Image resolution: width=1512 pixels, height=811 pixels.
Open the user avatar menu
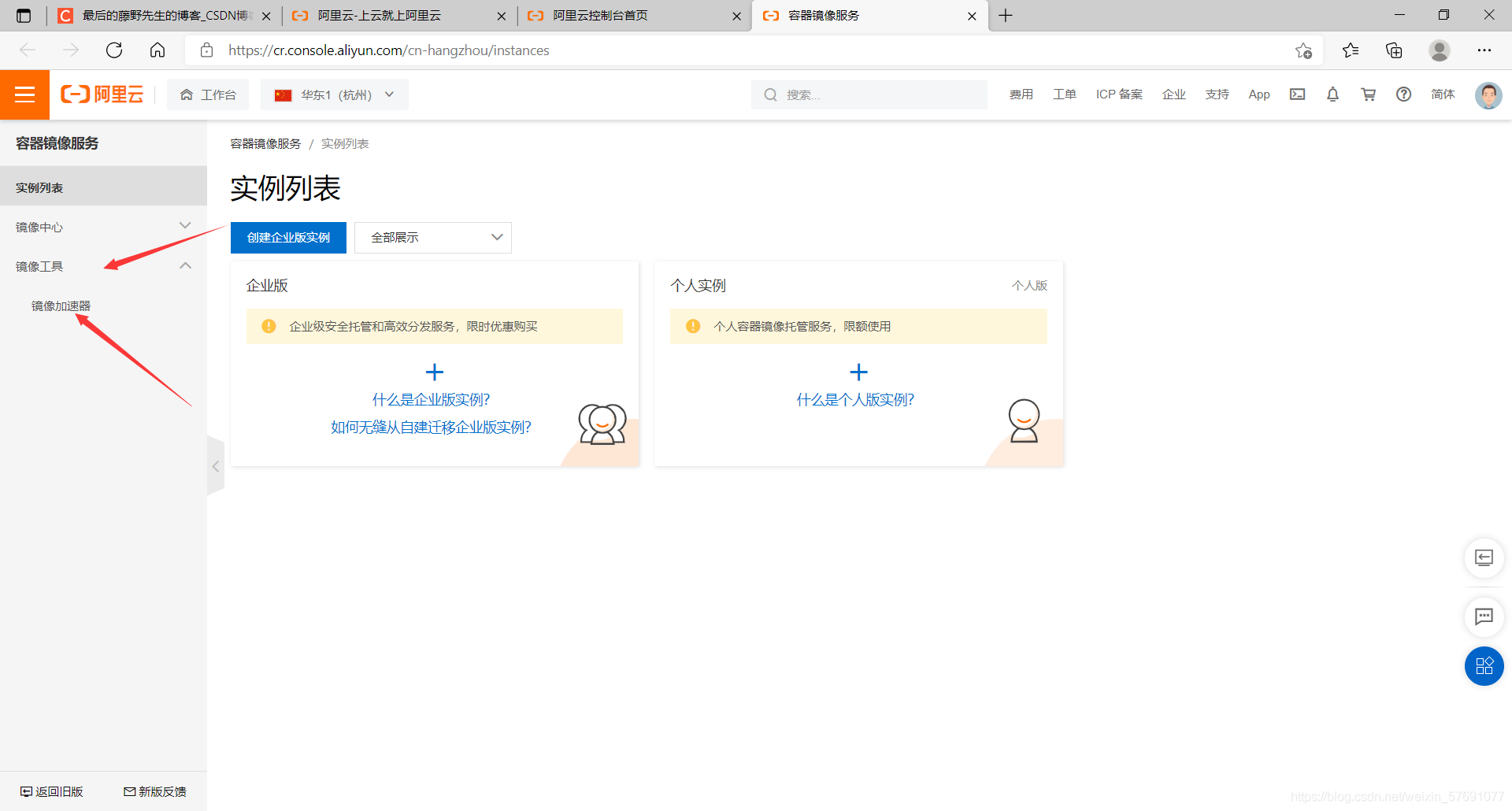click(x=1488, y=95)
